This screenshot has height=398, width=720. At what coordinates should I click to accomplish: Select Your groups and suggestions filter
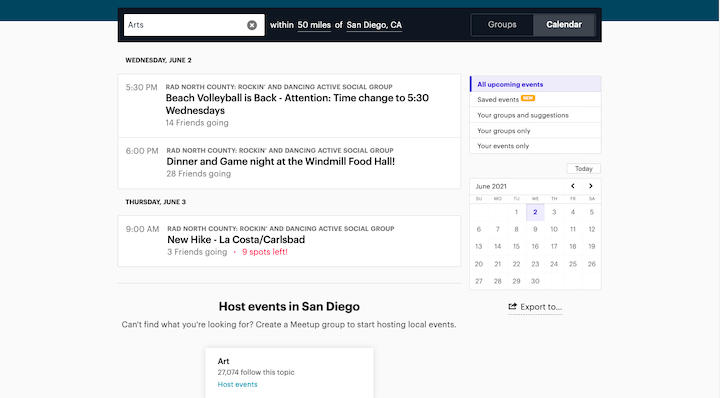click(535, 115)
